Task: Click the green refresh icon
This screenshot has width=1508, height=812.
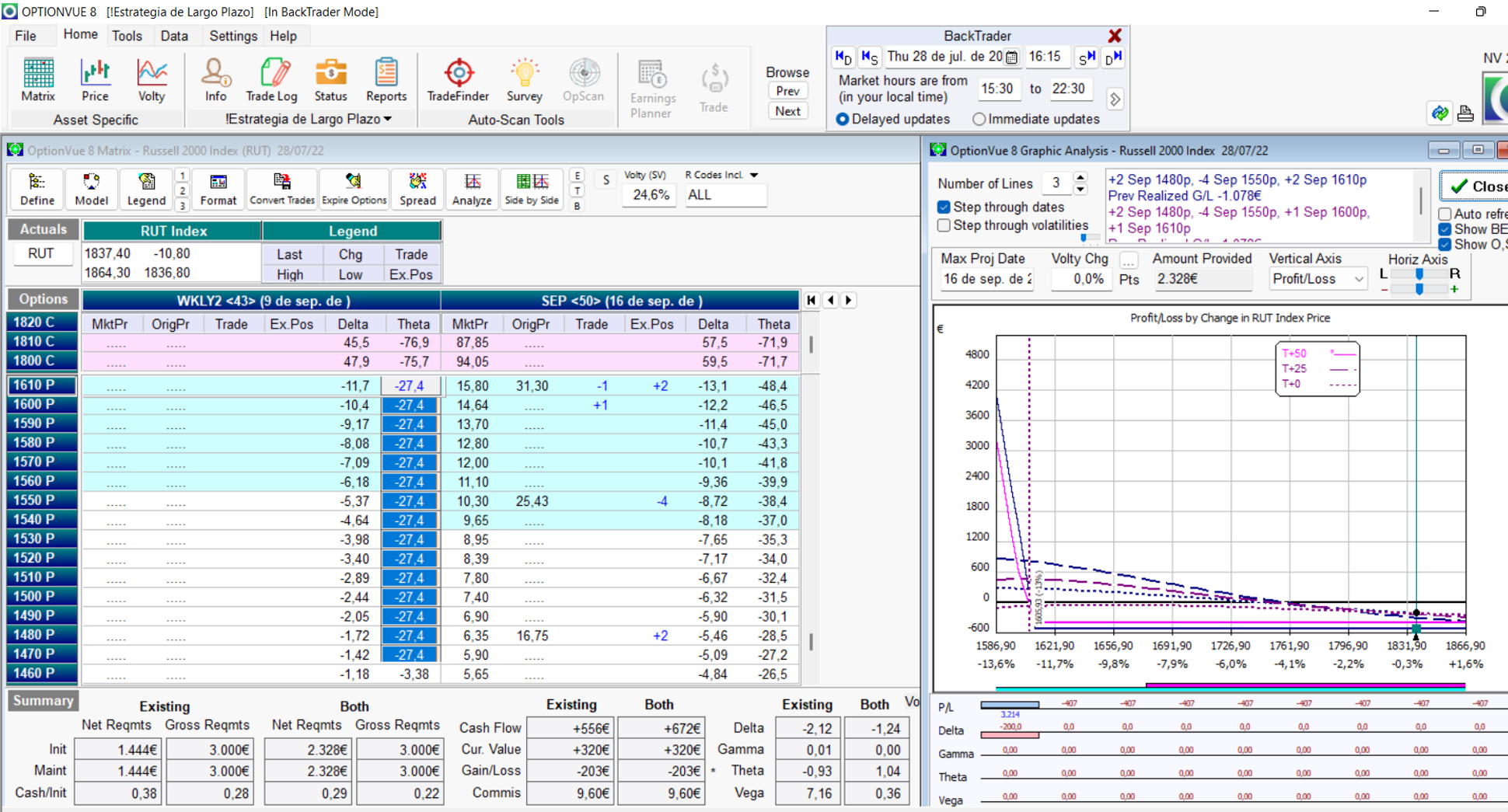Action: [x=1440, y=113]
